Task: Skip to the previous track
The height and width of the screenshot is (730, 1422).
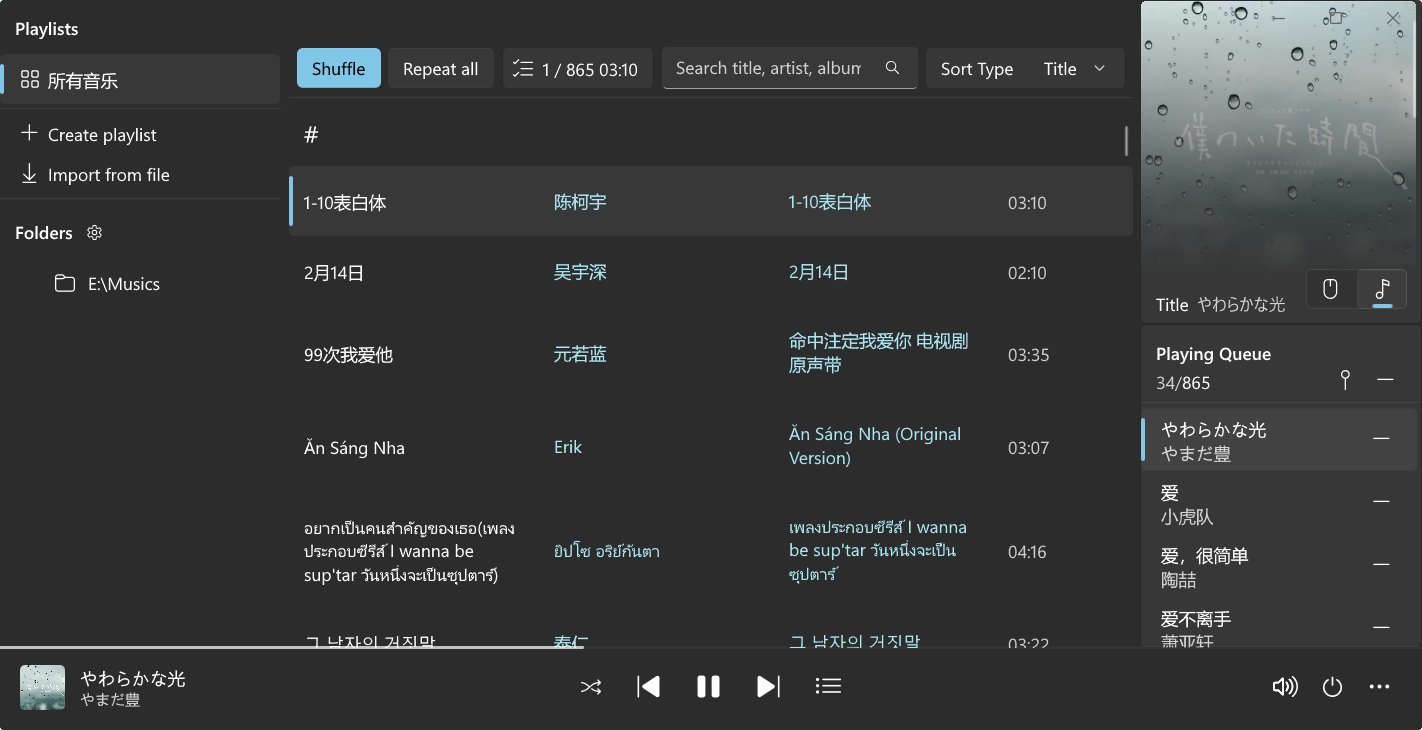Action: 648,687
